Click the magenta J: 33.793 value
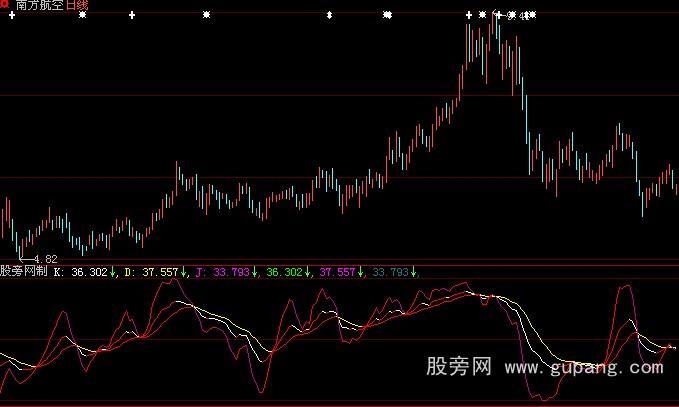This screenshot has height=407, width=679. click(223, 272)
